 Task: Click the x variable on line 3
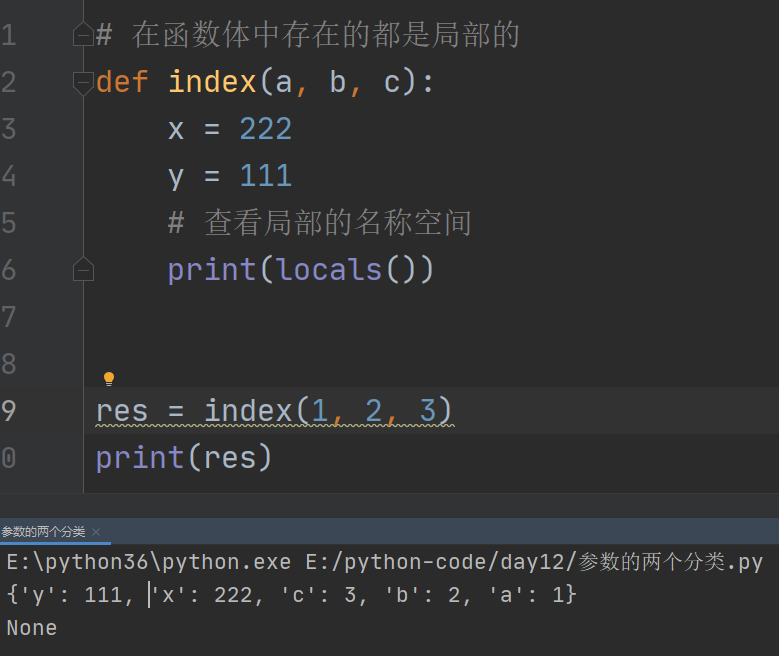[176, 130]
